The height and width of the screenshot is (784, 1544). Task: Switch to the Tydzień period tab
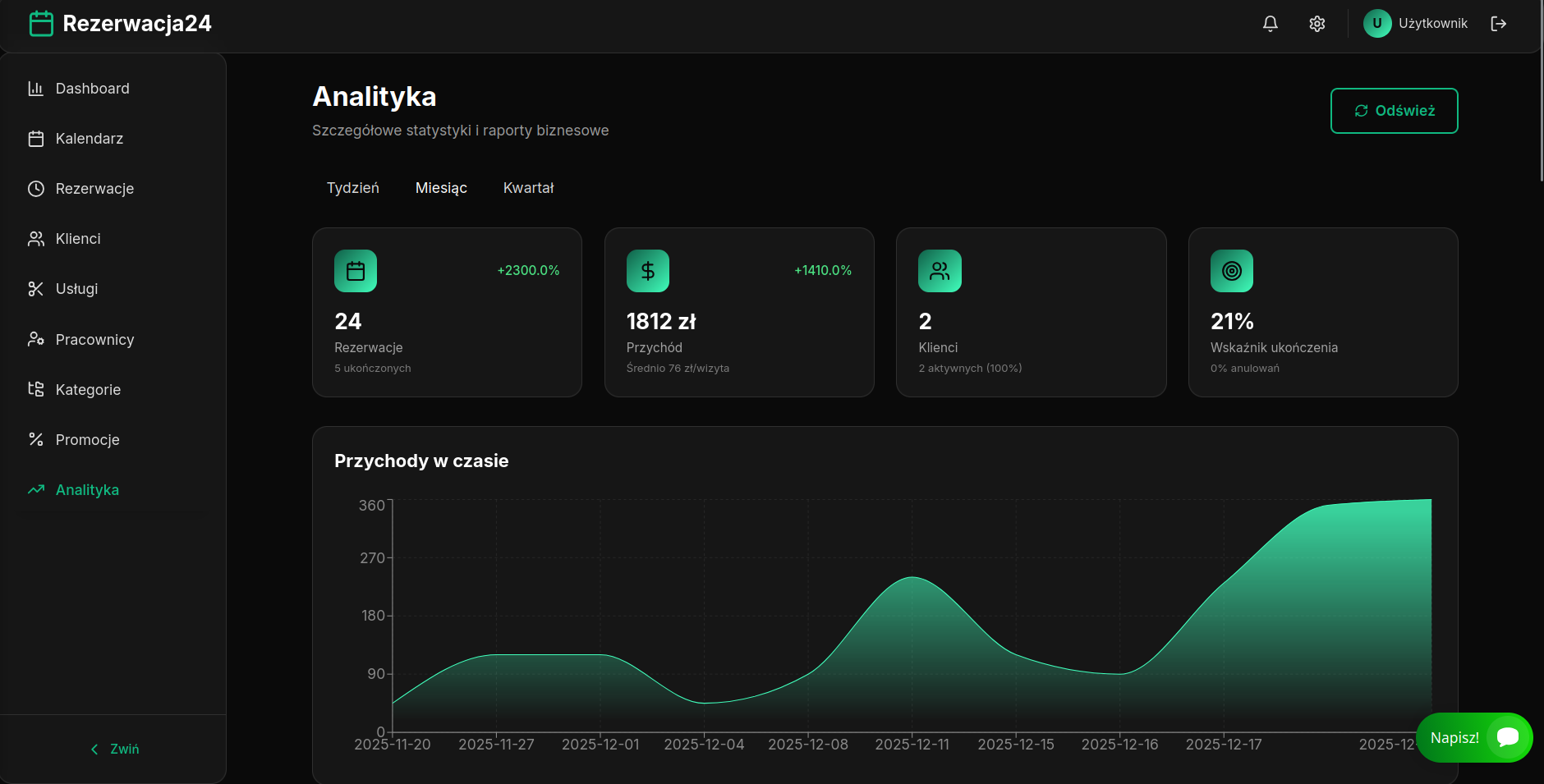coord(352,188)
